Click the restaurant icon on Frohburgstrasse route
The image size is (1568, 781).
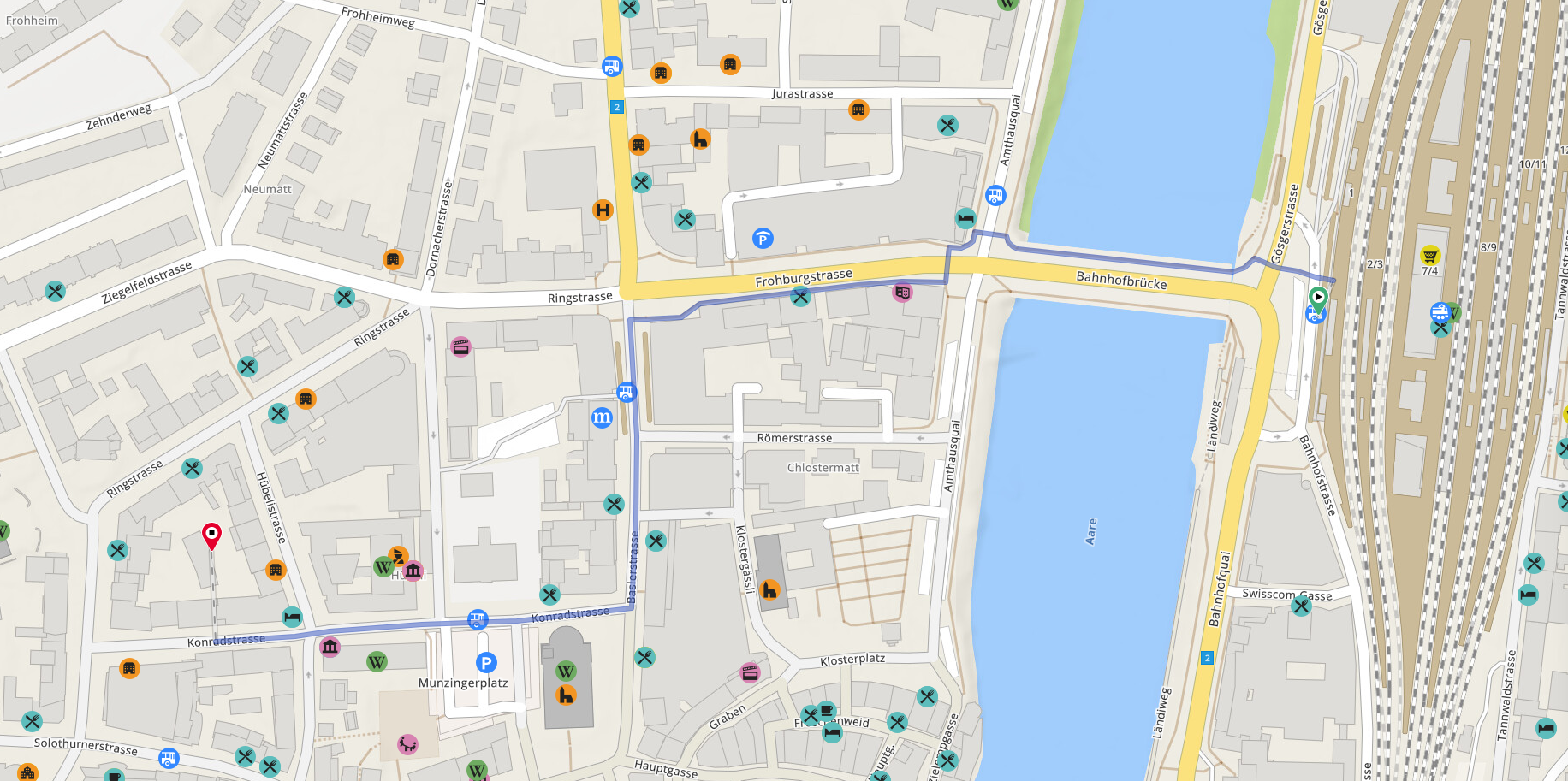tap(800, 297)
